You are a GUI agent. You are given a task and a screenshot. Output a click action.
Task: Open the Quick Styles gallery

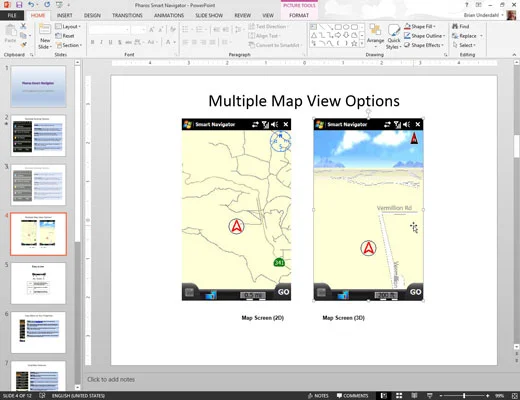pos(394,37)
